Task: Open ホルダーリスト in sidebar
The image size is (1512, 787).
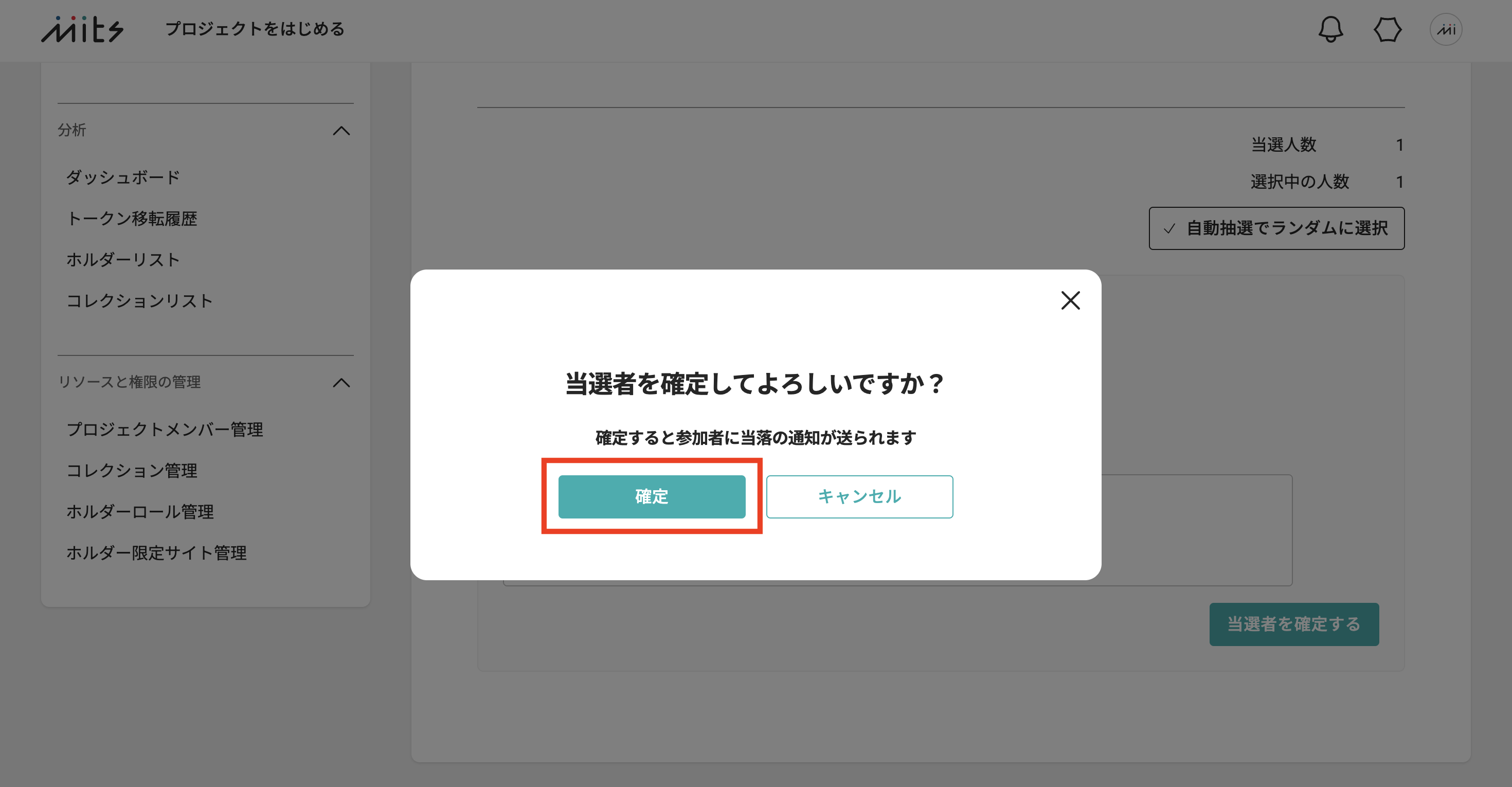Action: click(123, 259)
